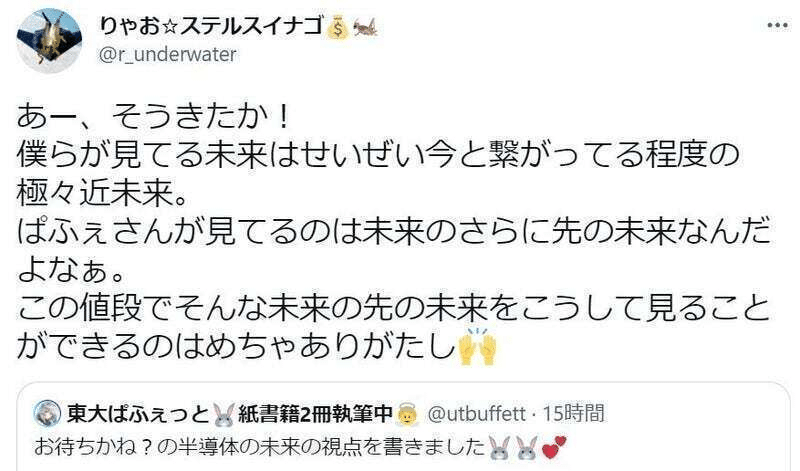Click quoted author name 東大ぱふぇっと
Screen dimensions: 800x471
[x=138, y=413]
